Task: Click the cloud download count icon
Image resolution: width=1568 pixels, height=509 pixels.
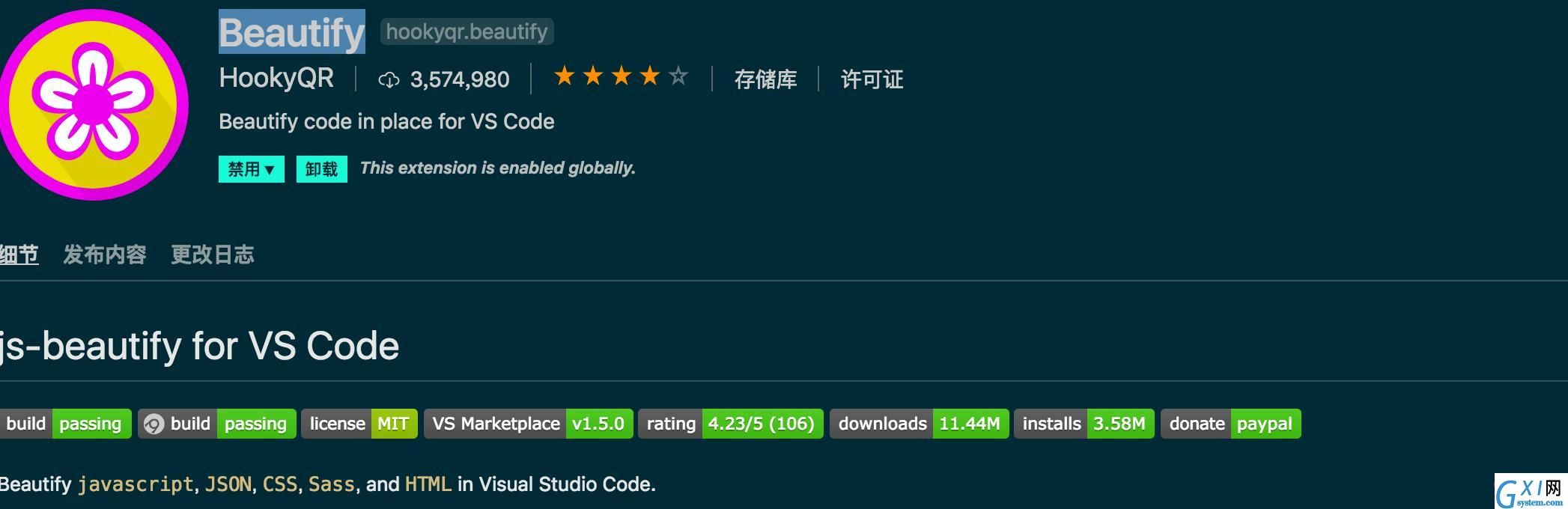Action: [x=389, y=79]
